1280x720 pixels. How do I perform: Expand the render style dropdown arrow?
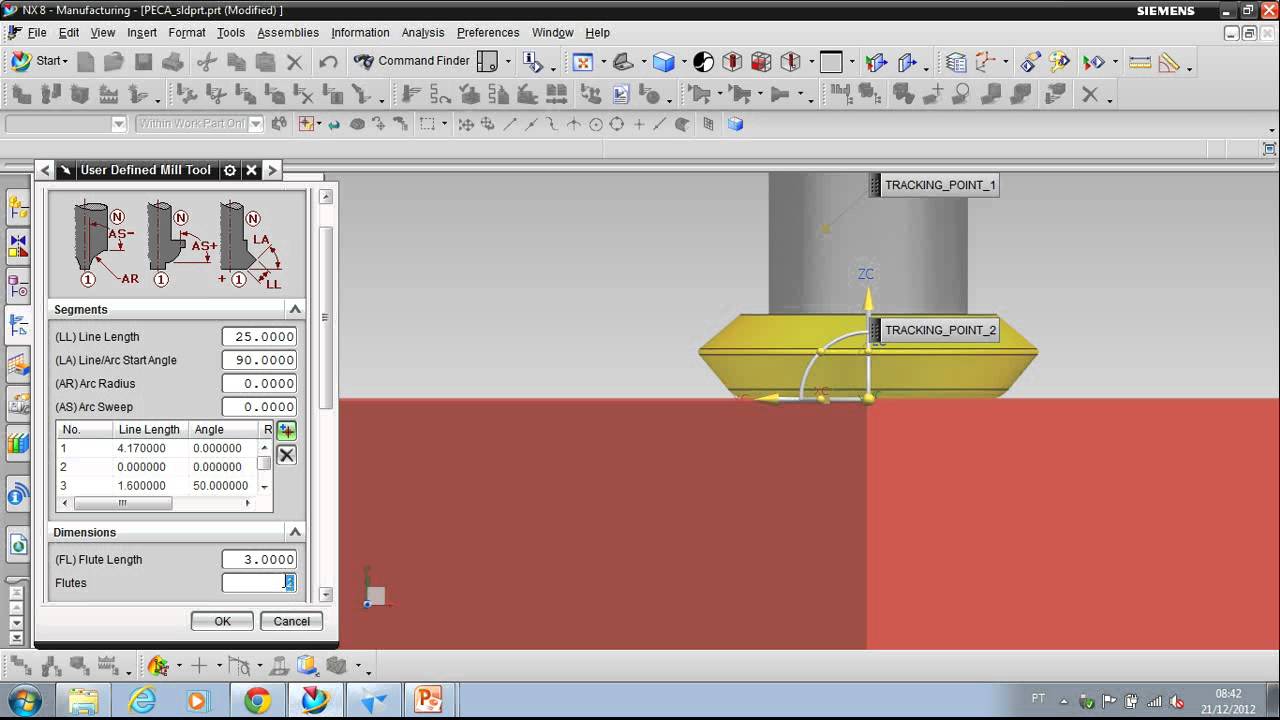click(684, 62)
